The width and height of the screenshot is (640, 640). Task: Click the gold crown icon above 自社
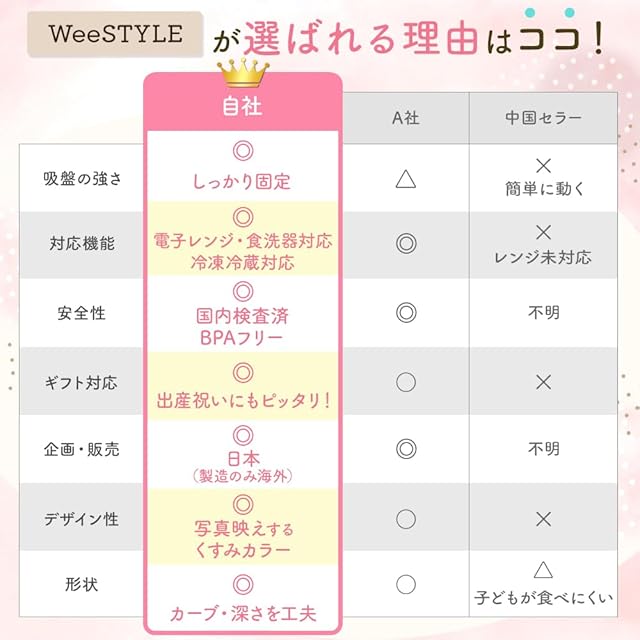[x=242, y=72]
